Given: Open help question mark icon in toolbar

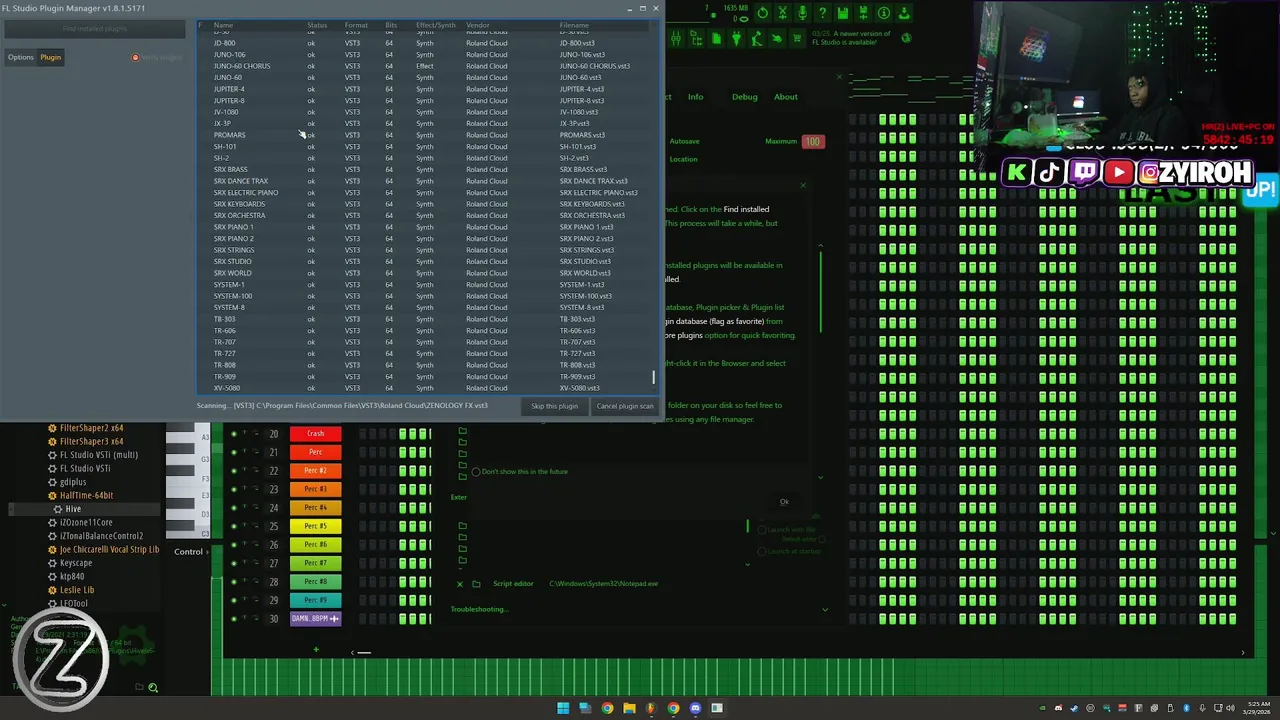Looking at the screenshot, I should point(823,13).
